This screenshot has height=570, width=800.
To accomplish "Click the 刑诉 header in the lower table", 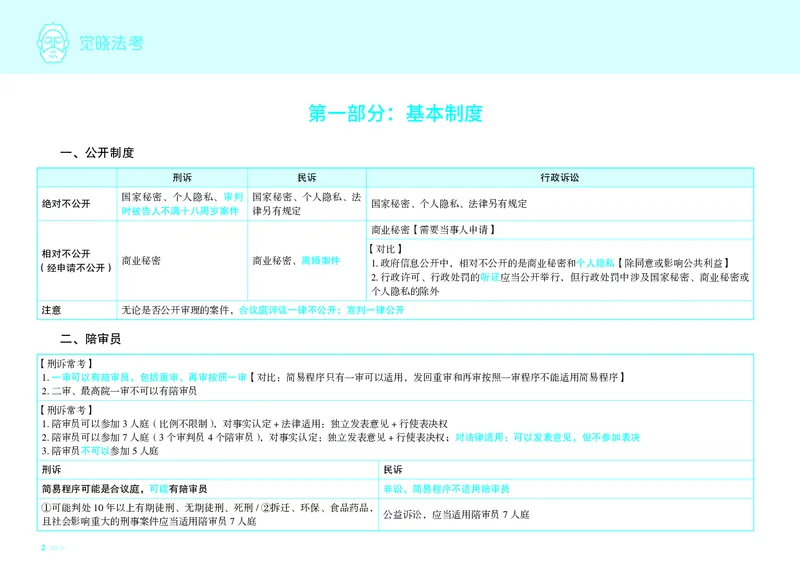I will (x=51, y=469).
